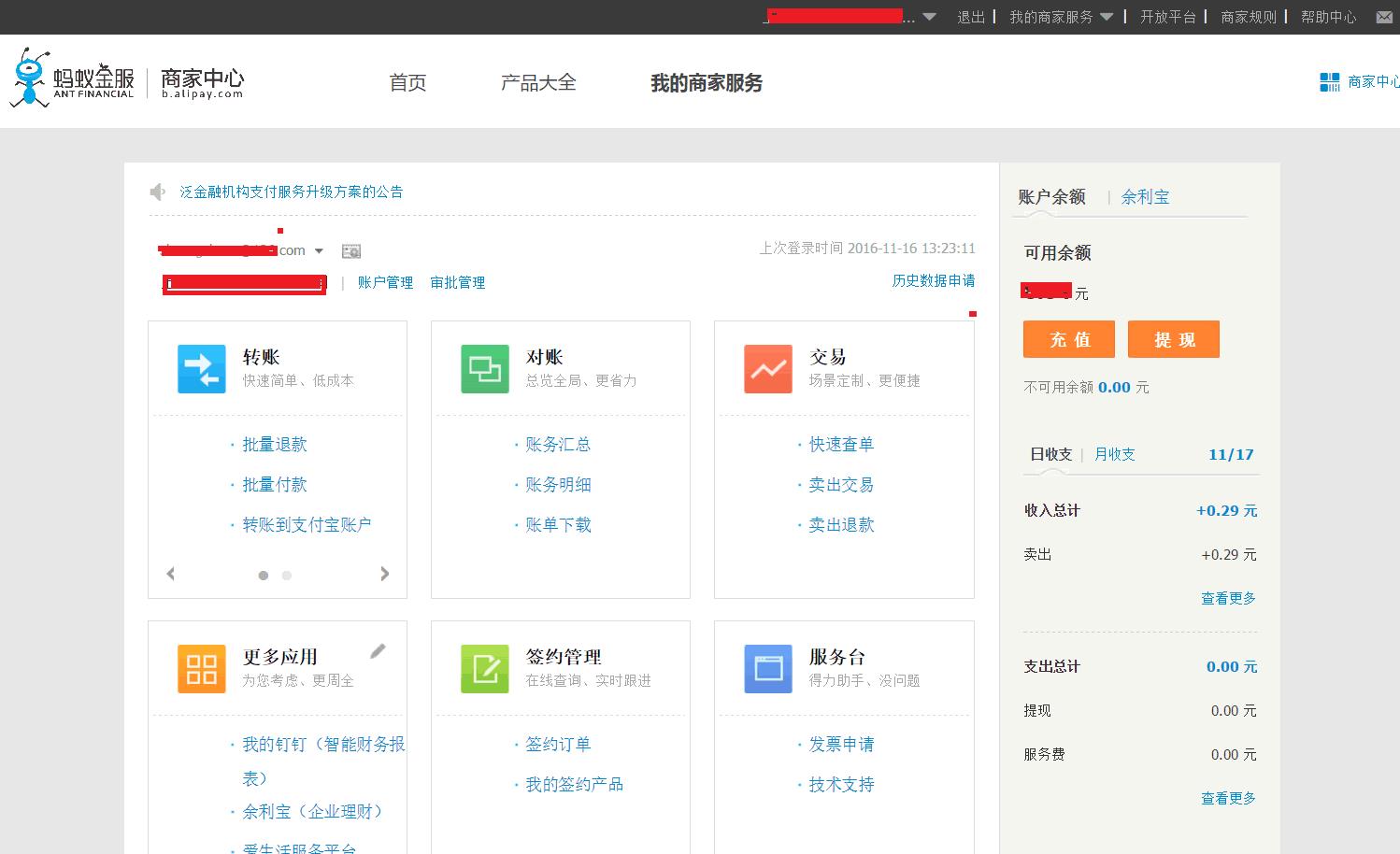Image resolution: width=1400 pixels, height=854 pixels.
Task: Click 历史数据申请 link
Action: 933,280
